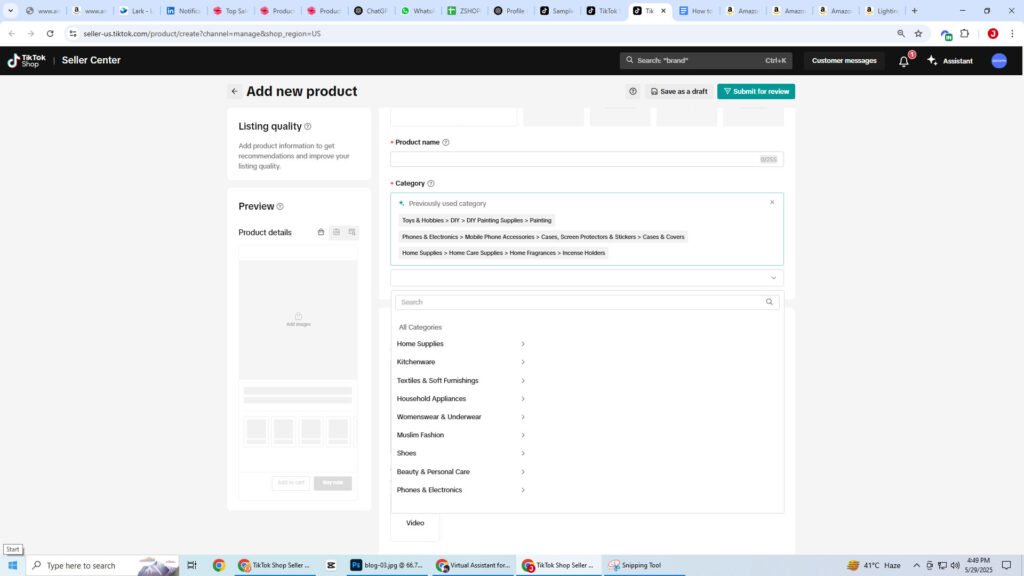Switch to the Lighting browser tab
This screenshot has height=576, width=1024.
[882, 10]
